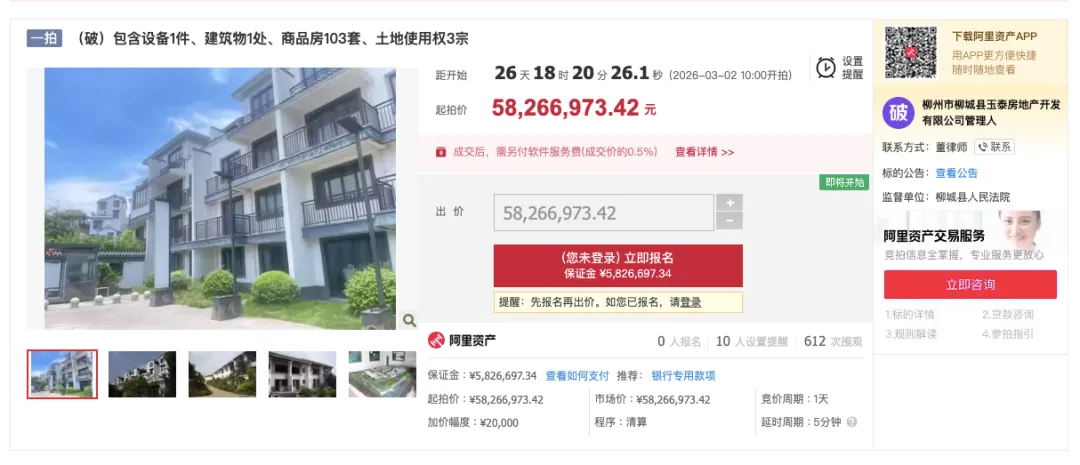The height and width of the screenshot is (465, 1080).
Task: Click the QR code for APP download
Action: pyautogui.click(x=911, y=52)
